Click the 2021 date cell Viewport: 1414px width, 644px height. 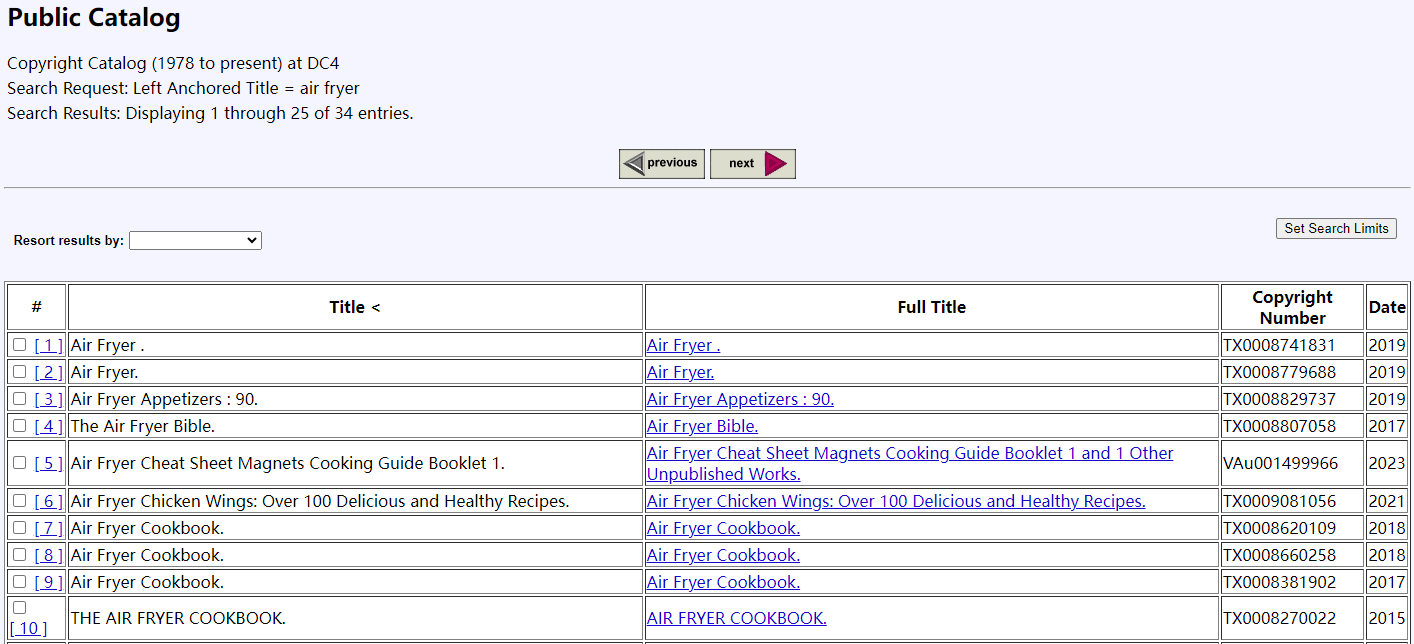(1387, 501)
